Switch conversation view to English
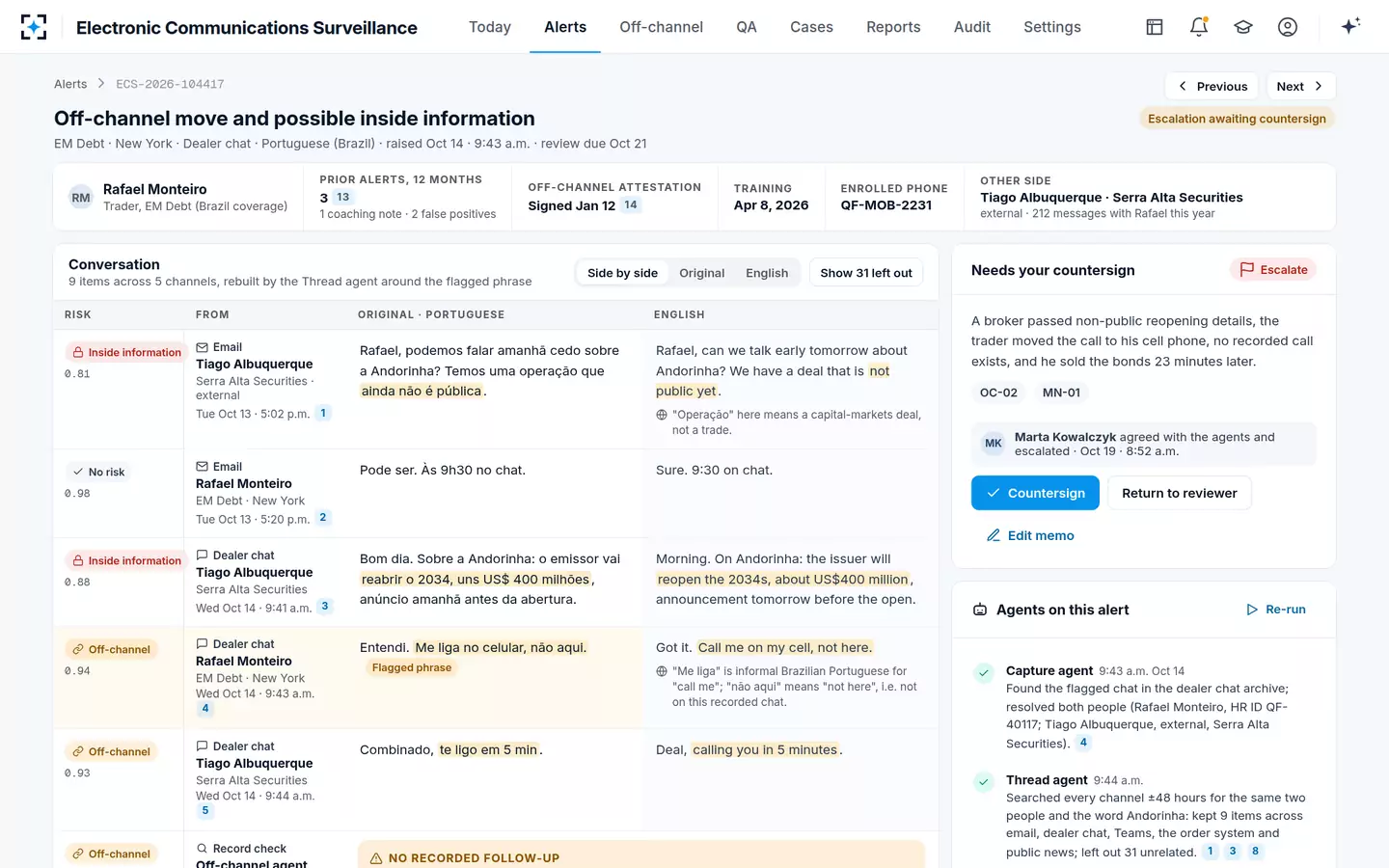1389x868 pixels. point(767,273)
